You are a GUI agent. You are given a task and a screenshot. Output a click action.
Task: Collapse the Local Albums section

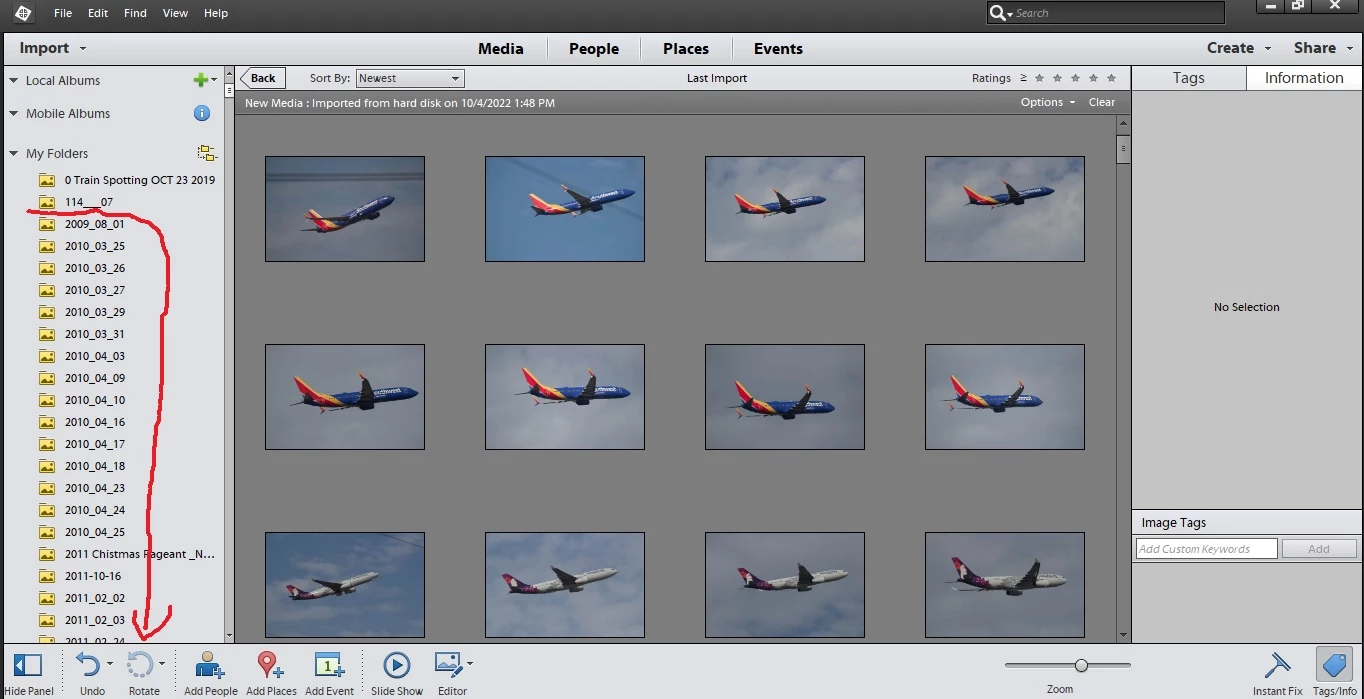pyautogui.click(x=14, y=81)
